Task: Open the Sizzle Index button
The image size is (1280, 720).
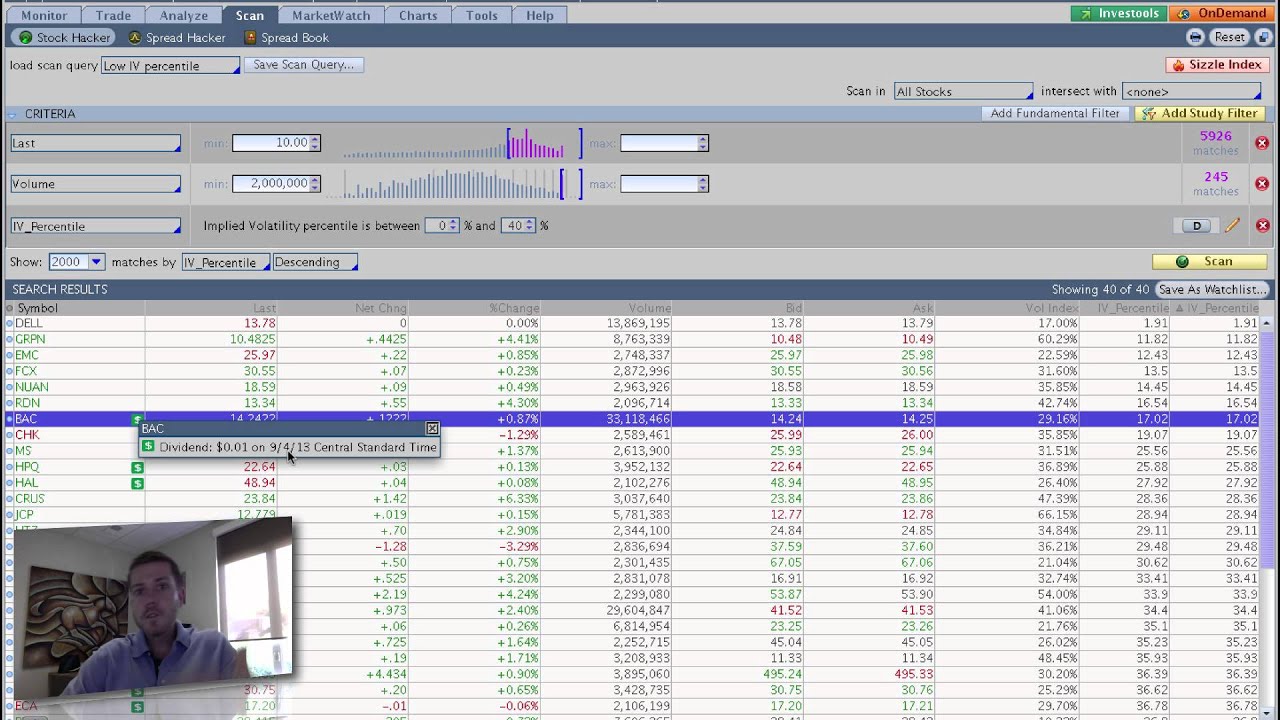Action: pyautogui.click(x=1216, y=64)
